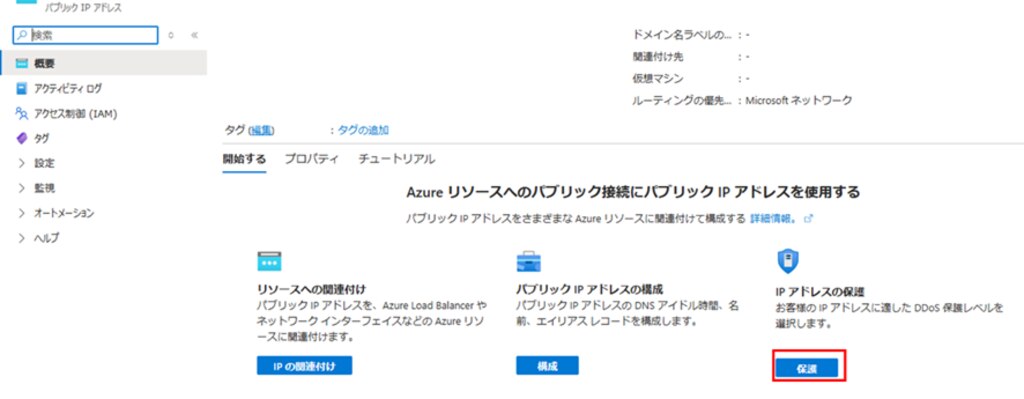Click the 仮想マシン field label
The height and width of the screenshot is (399, 1024).
tap(658, 78)
